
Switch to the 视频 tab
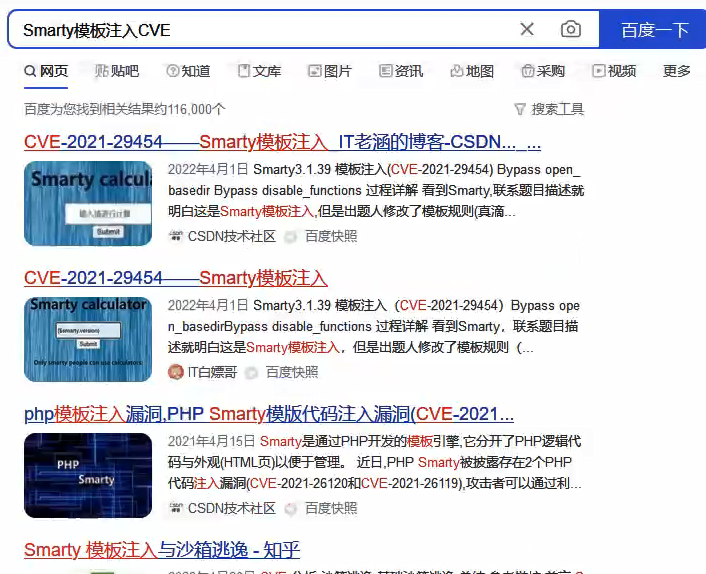pyautogui.click(x=614, y=71)
